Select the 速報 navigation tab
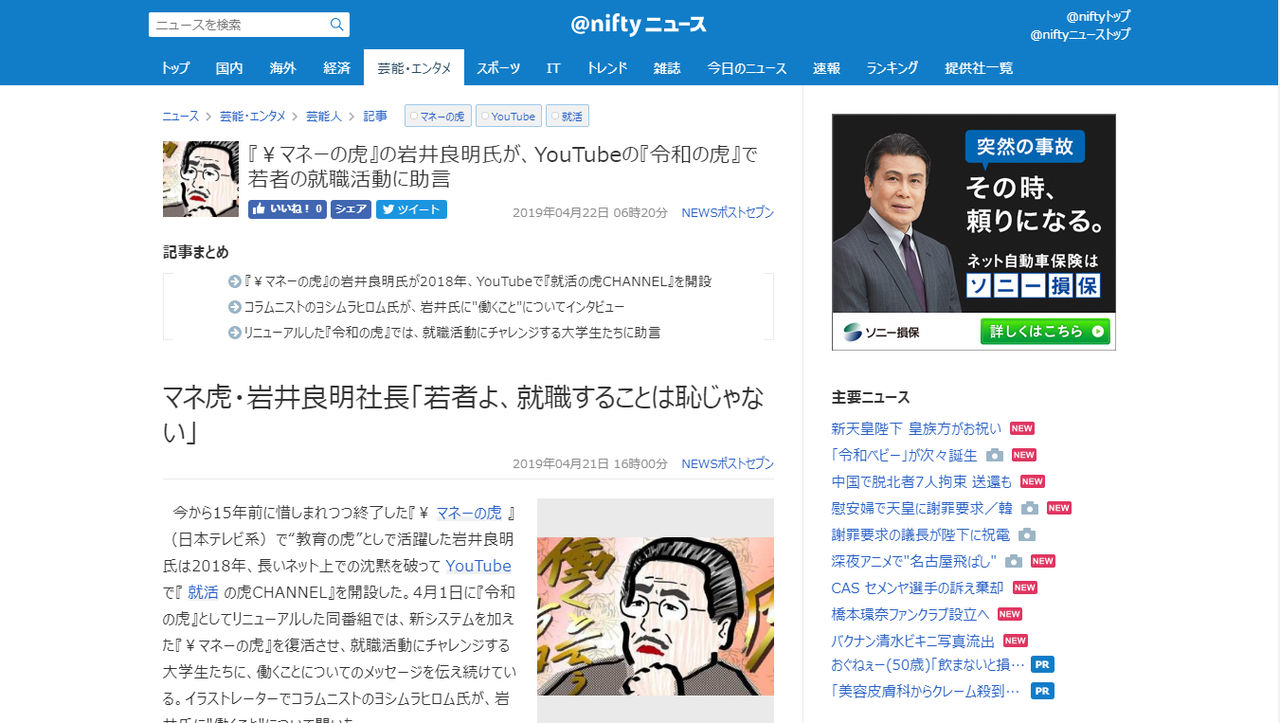The height and width of the screenshot is (723, 1280). pos(826,68)
